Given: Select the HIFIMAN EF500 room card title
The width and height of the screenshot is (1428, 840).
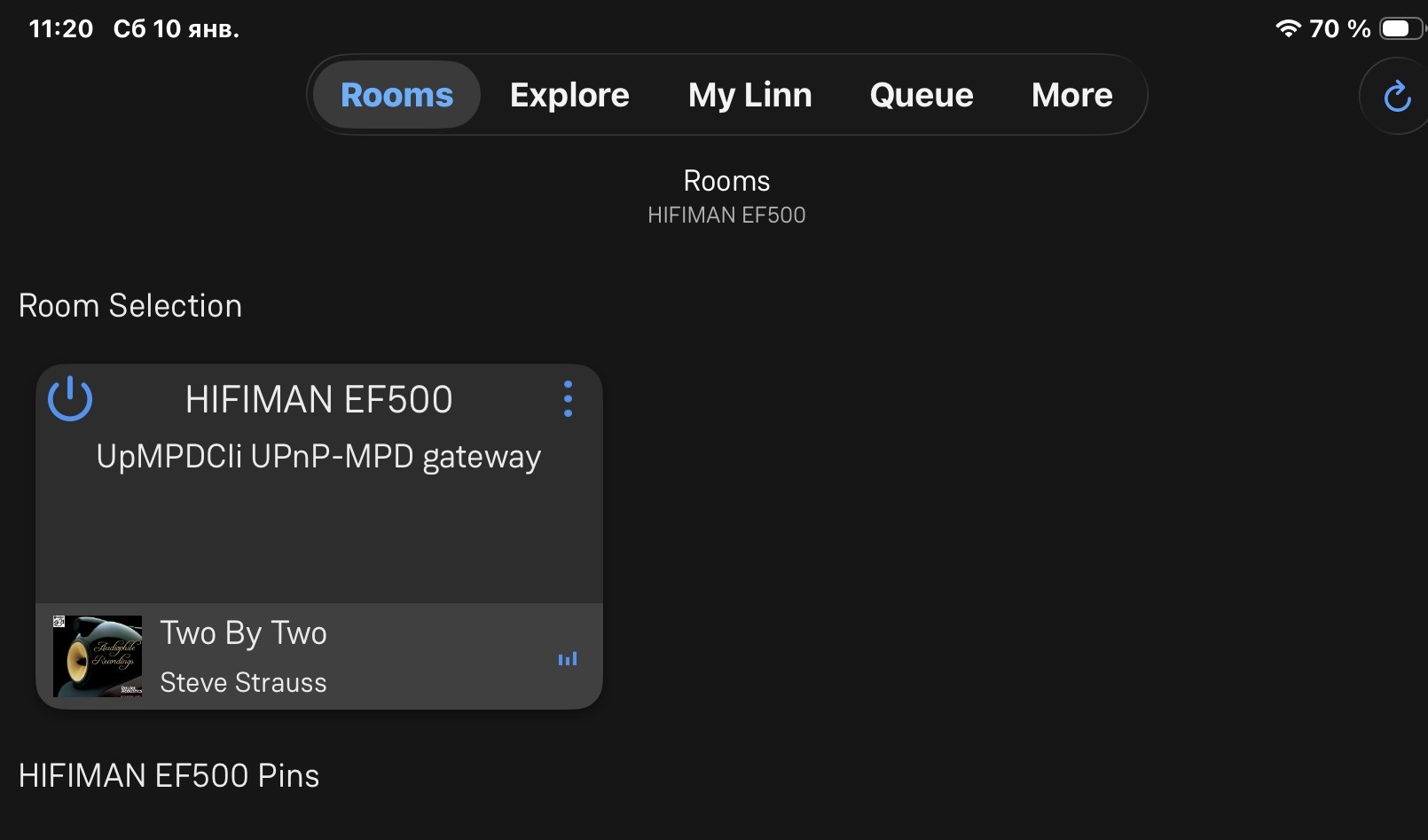Looking at the screenshot, I should [318, 399].
